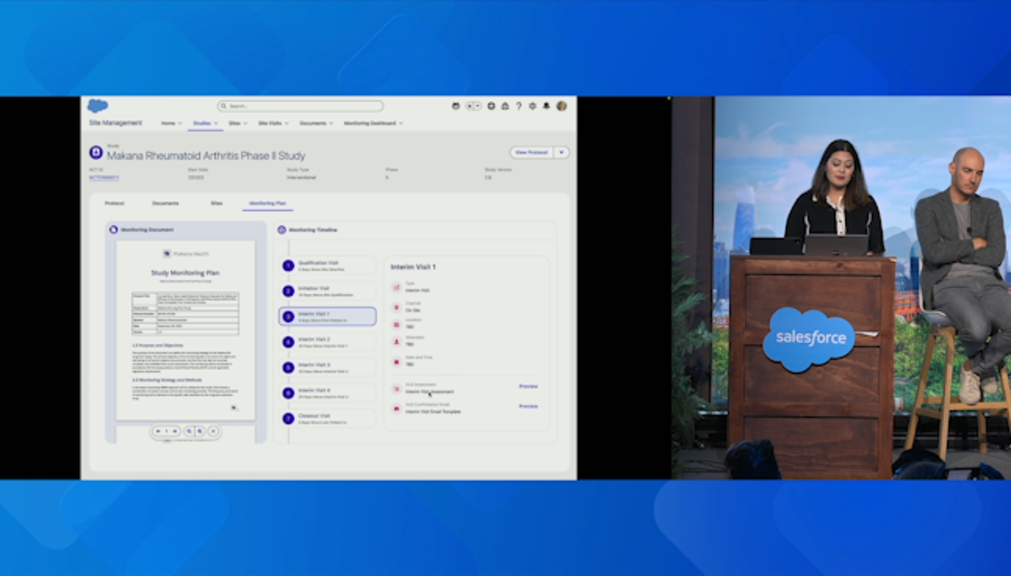
Task: Switch to the Protocol tab
Action: click(x=115, y=203)
